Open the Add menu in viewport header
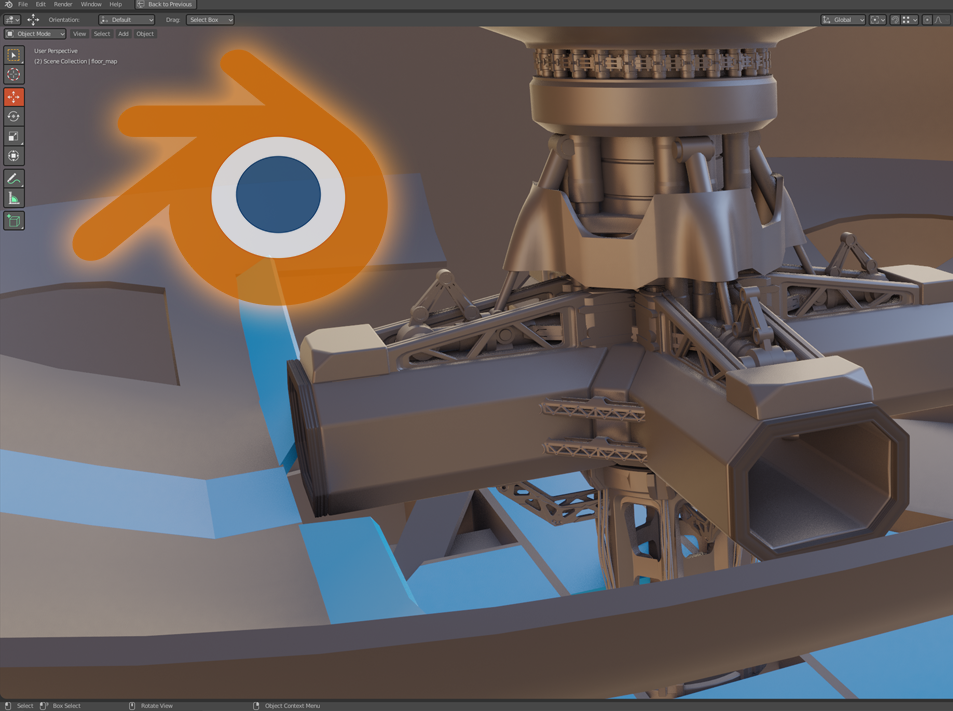 (x=123, y=34)
